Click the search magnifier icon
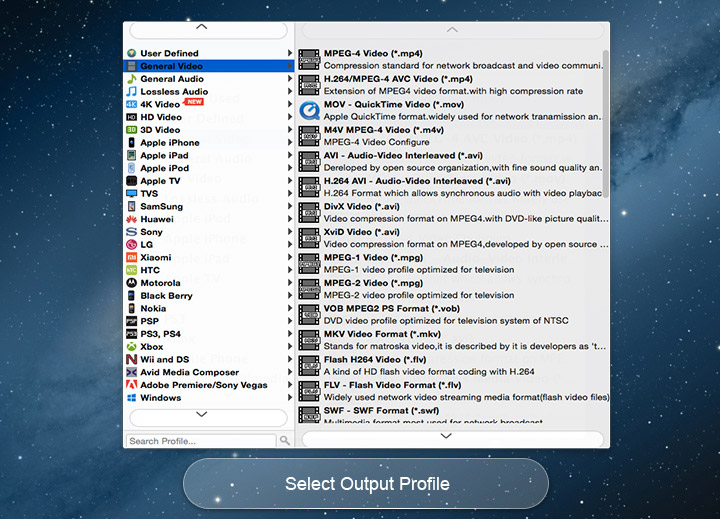The width and height of the screenshot is (720, 519). (x=285, y=440)
